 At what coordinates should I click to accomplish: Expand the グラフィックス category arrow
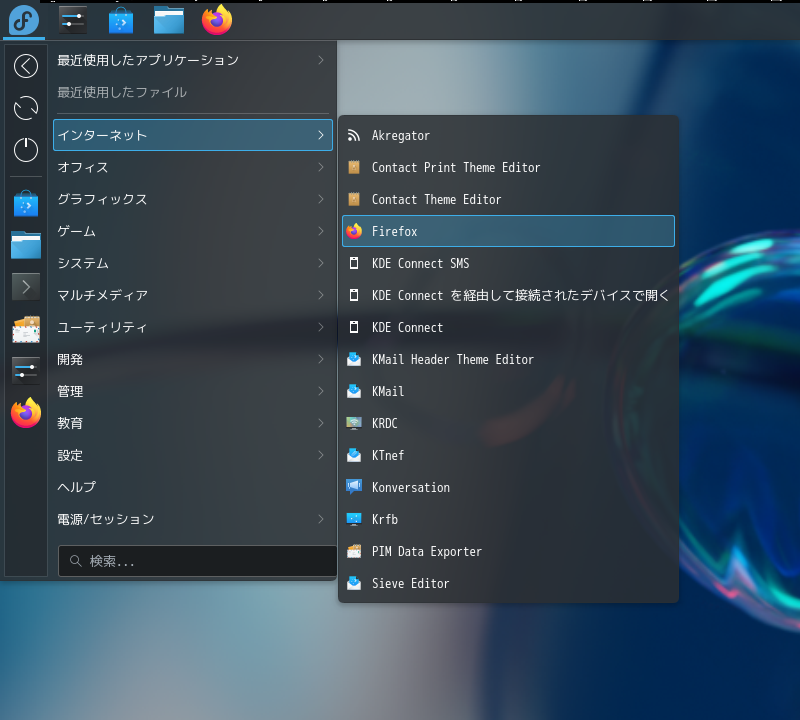click(x=320, y=199)
